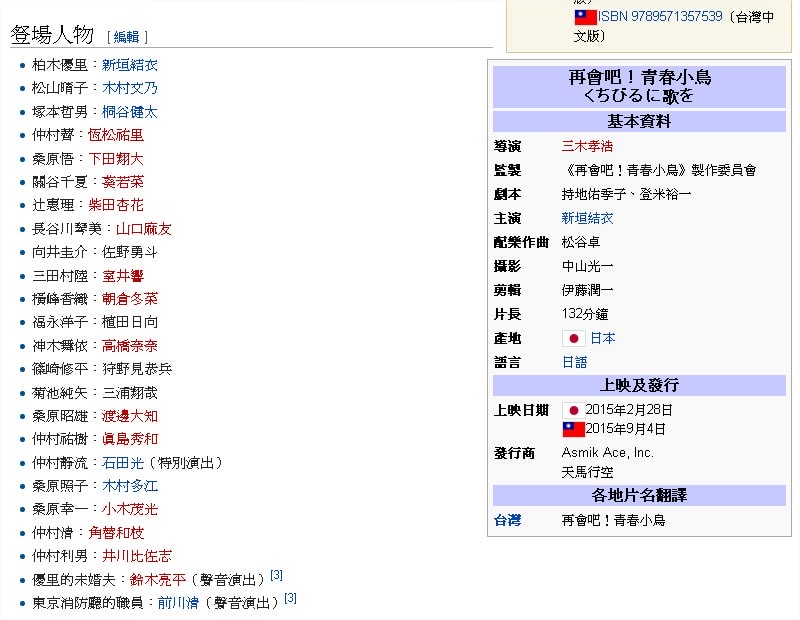Viewport: 800px width, 620px height.
Task: Click the Japan flag beside 2015年2月28日
Action: [573, 410]
